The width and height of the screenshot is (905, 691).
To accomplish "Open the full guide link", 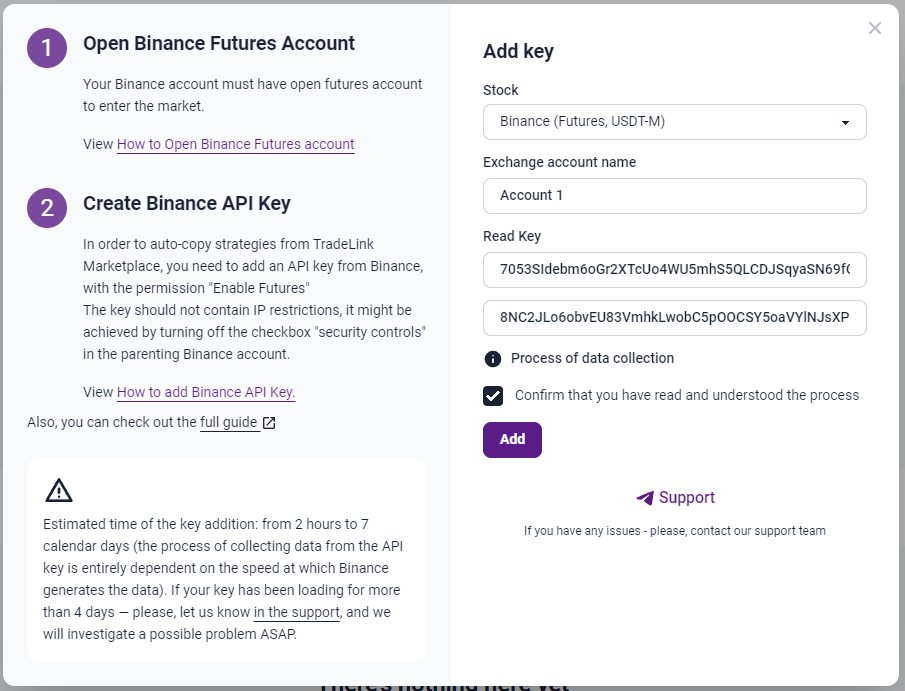I will click(x=229, y=423).
